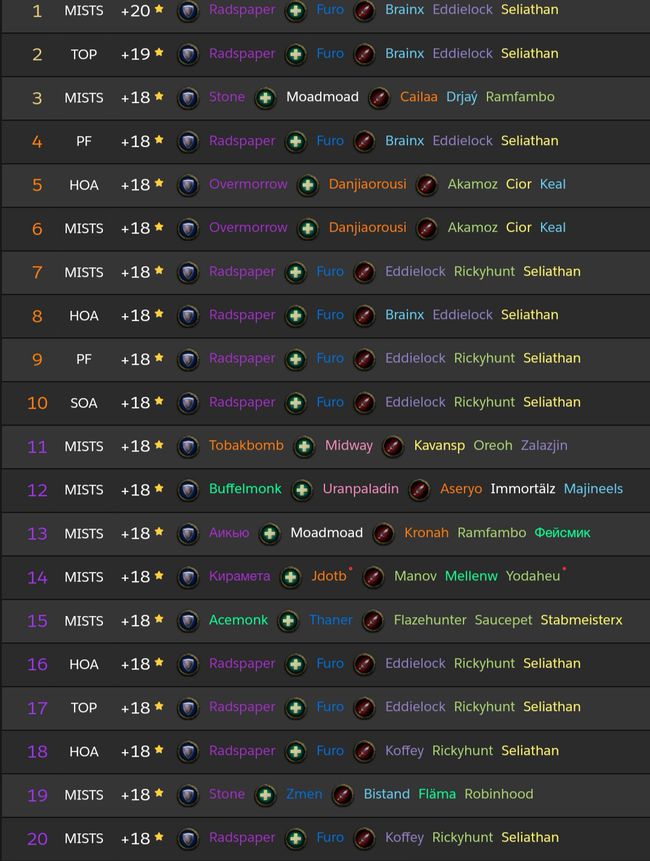Select the SOA dungeon label in row 10
Image resolution: width=650 pixels, height=861 pixels.
pyautogui.click(x=83, y=403)
